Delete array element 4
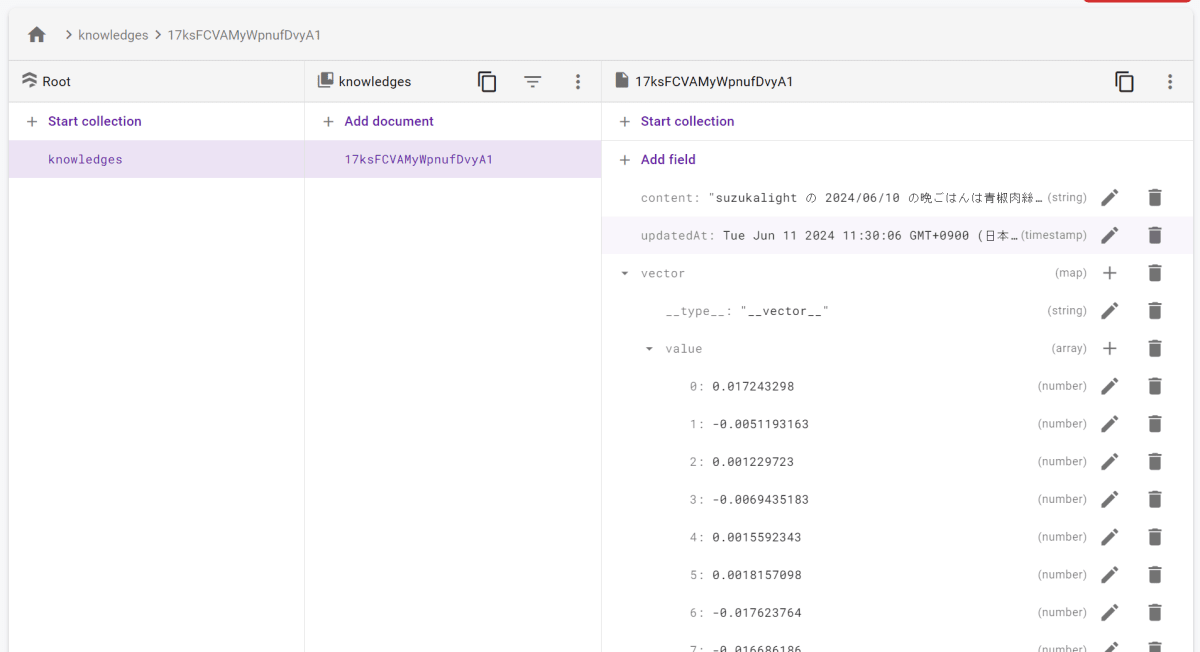Screen dimensions: 1200x652 tap(1155, 537)
